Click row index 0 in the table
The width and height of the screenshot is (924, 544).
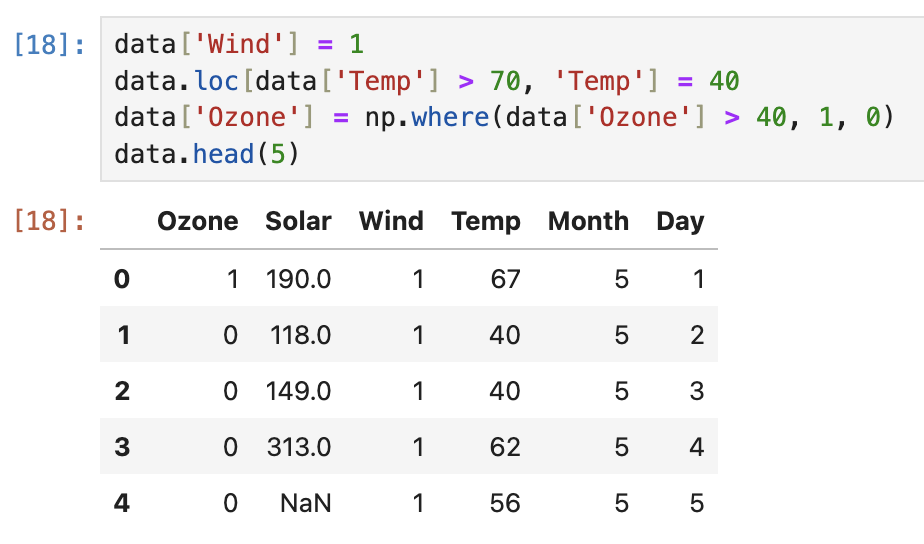[x=122, y=279]
